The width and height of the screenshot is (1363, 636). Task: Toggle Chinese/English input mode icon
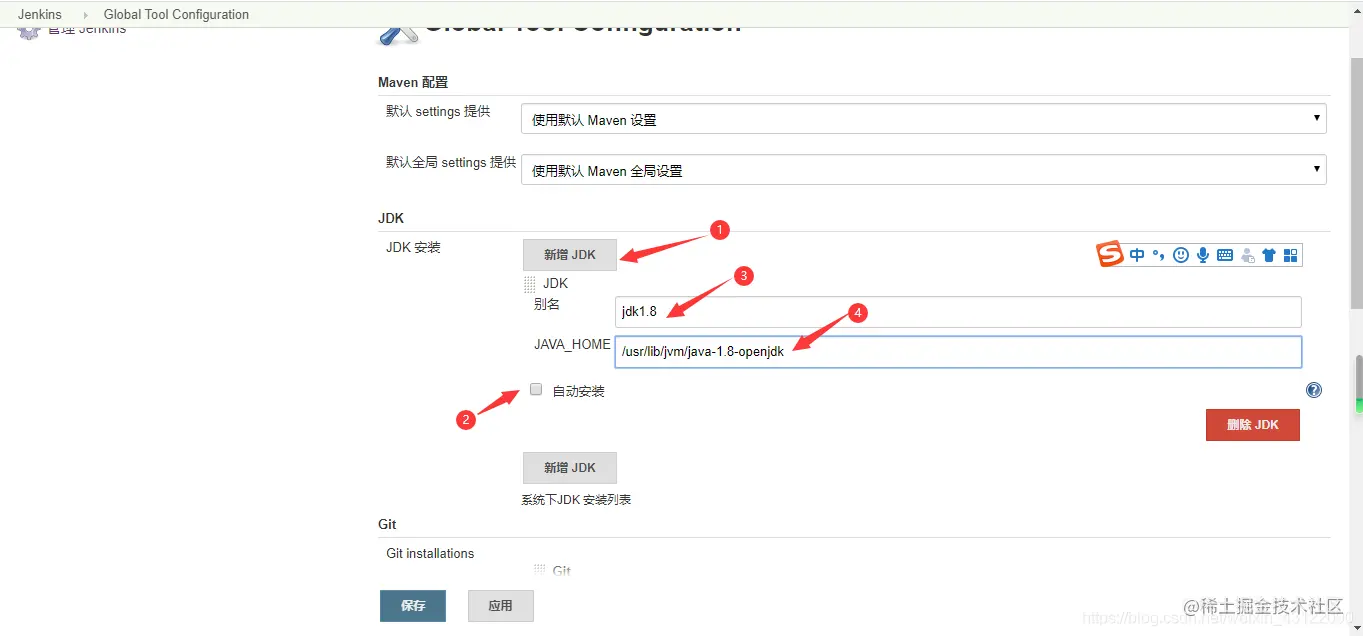click(1137, 255)
